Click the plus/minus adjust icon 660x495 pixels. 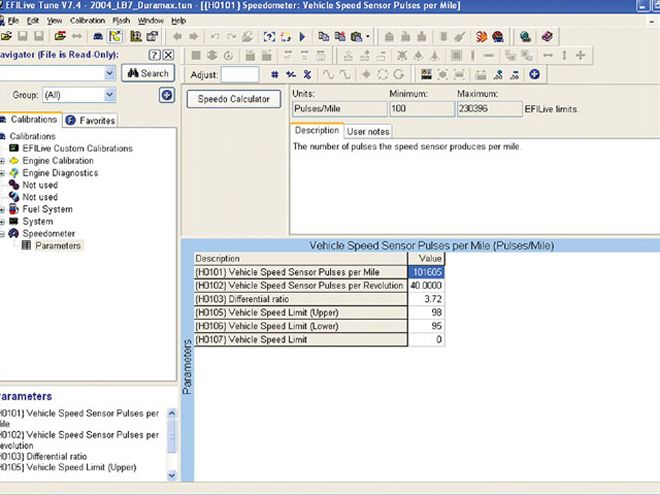pos(291,75)
